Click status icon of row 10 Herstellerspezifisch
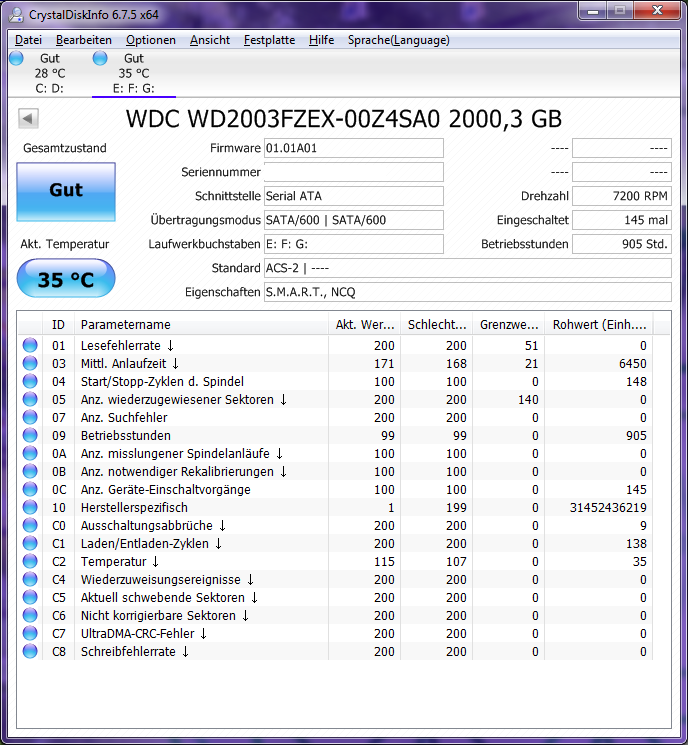This screenshot has height=745, width=688. click(30, 507)
